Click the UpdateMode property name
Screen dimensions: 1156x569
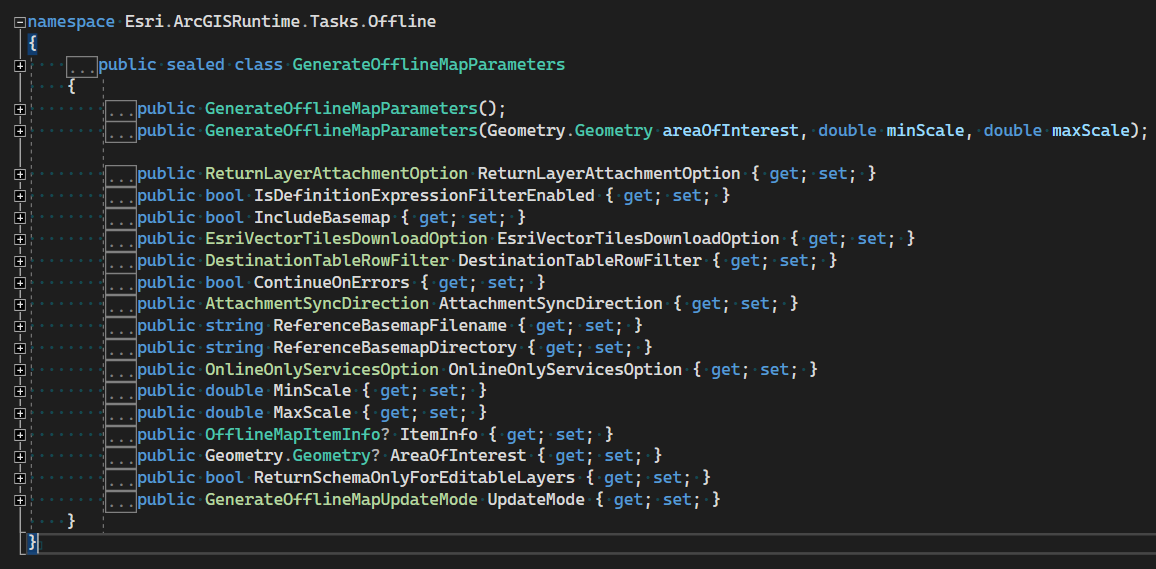[x=536, y=500]
